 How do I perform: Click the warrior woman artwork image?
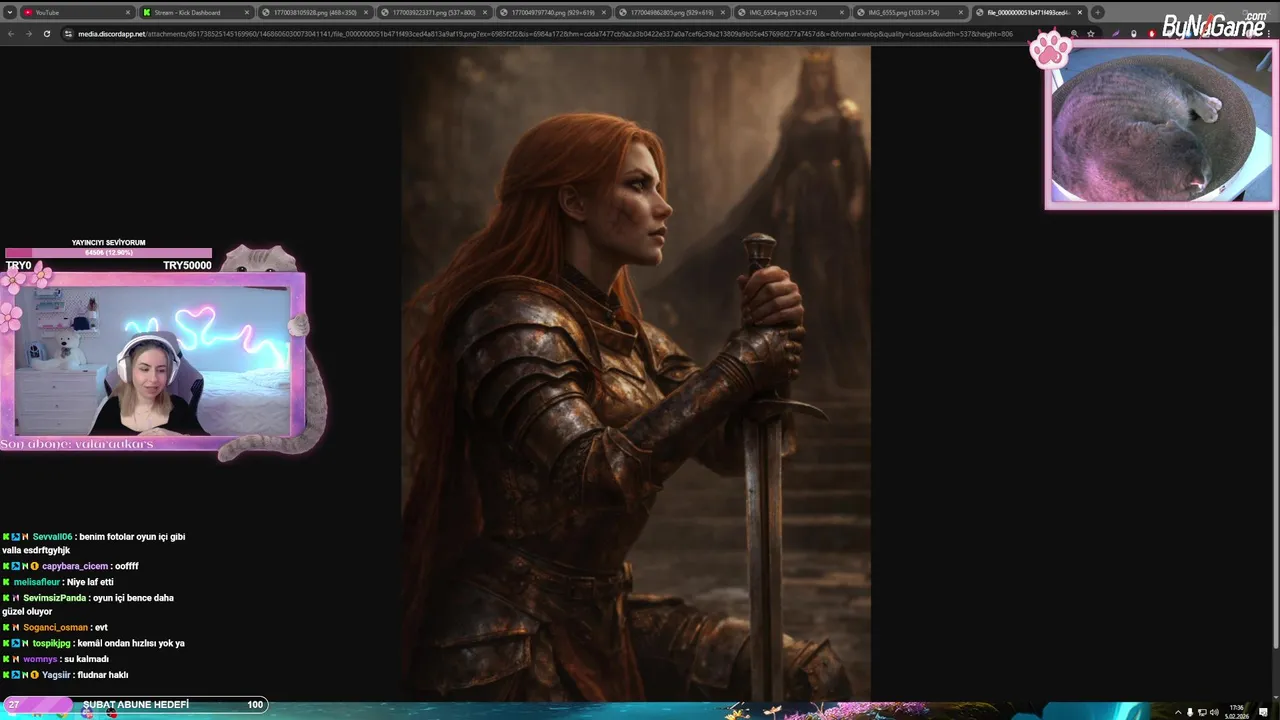636,372
